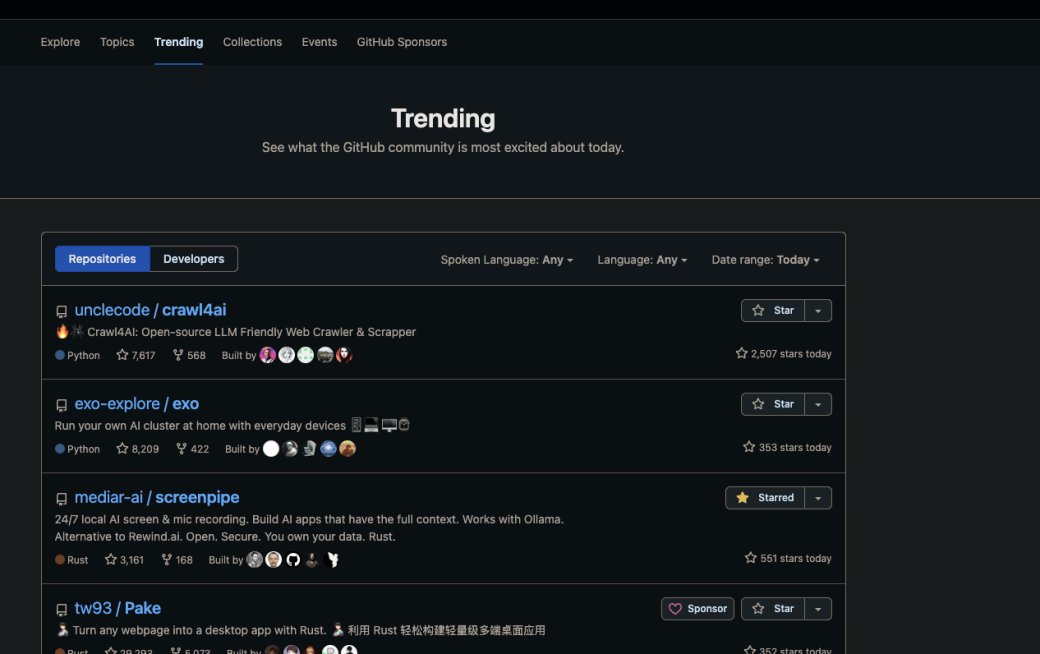The image size is (1040, 654).
Task: View screenpipe forks count 168
Action: (x=176, y=560)
